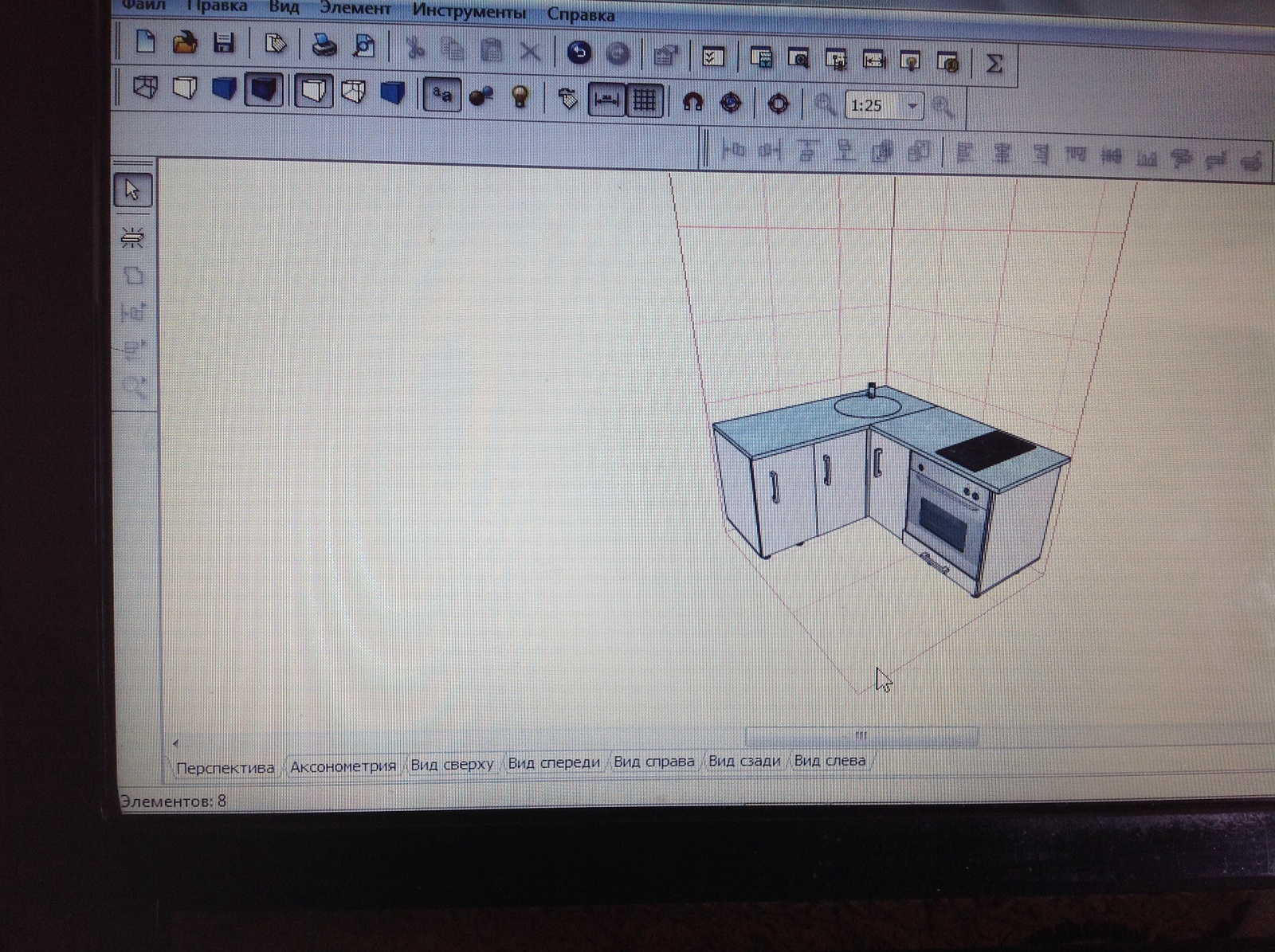Switch to the Перспектива tab
Image resolution: width=1275 pixels, height=952 pixels.
pos(225,768)
